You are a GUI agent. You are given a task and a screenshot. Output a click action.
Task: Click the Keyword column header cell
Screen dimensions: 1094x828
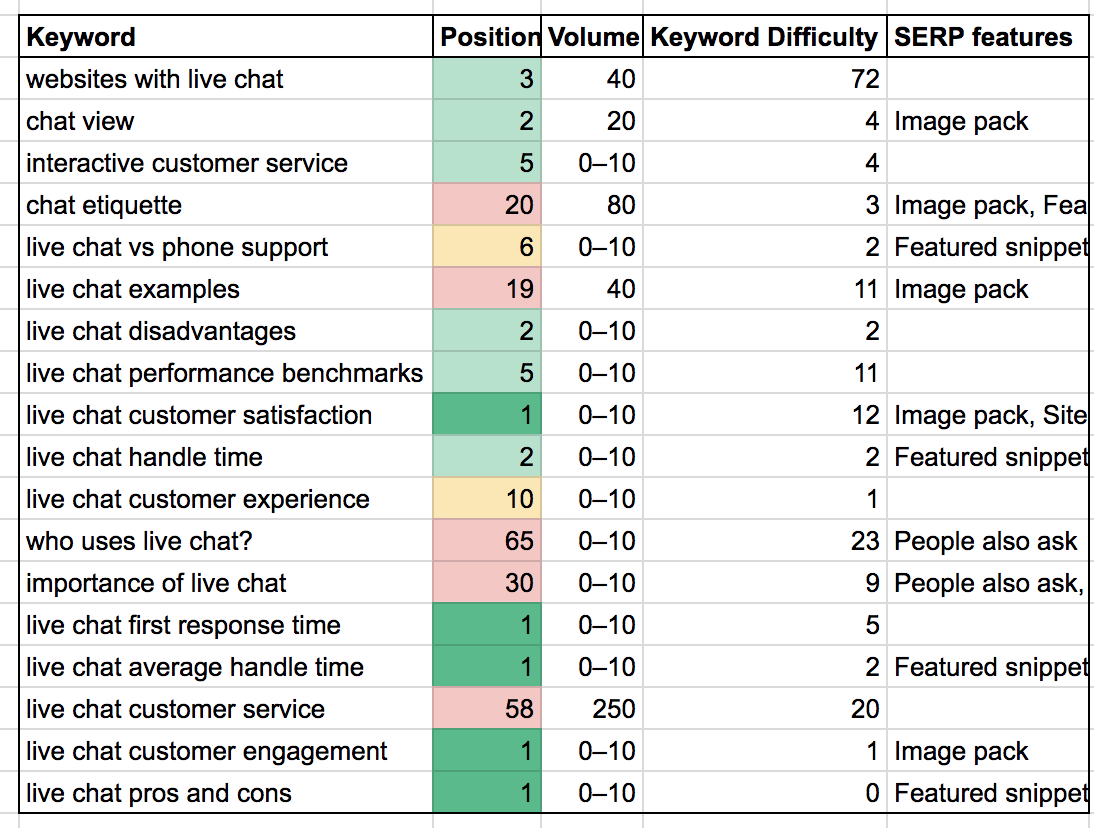tap(225, 38)
